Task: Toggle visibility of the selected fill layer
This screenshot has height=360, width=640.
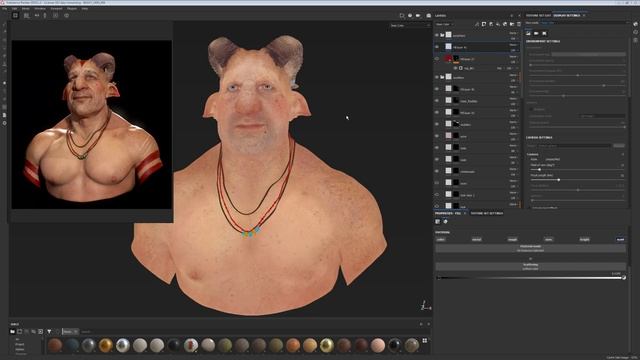Action: click(437, 47)
